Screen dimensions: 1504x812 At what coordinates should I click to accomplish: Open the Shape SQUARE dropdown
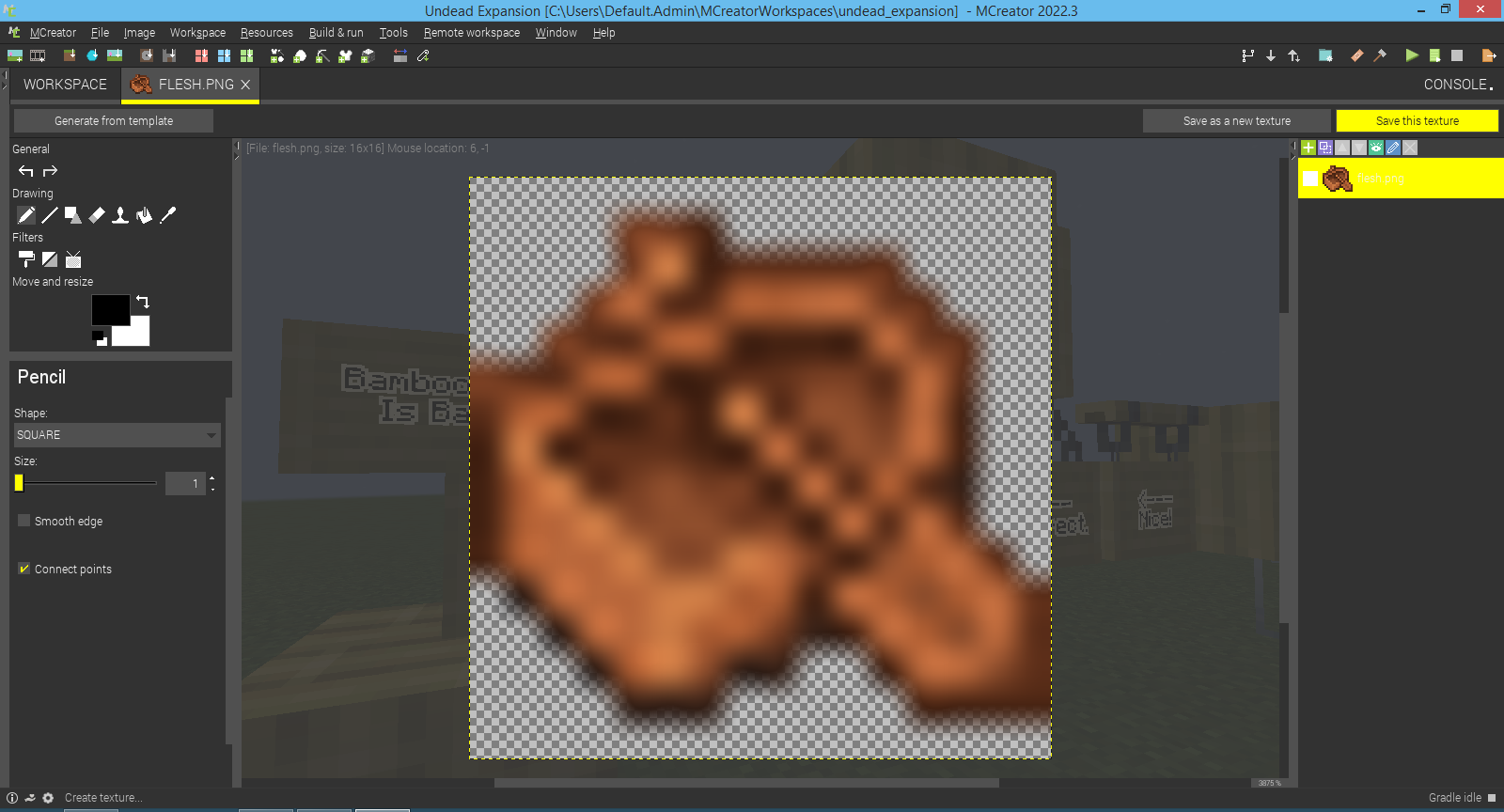[x=117, y=435]
